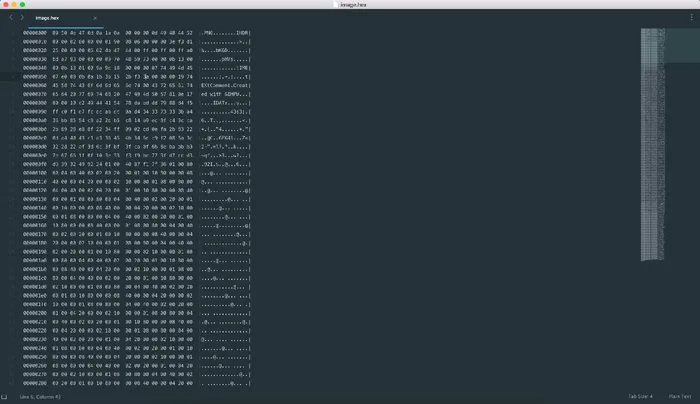Open the Plain Text syntax selector
Screen dimensions: 700x404
[679, 396]
